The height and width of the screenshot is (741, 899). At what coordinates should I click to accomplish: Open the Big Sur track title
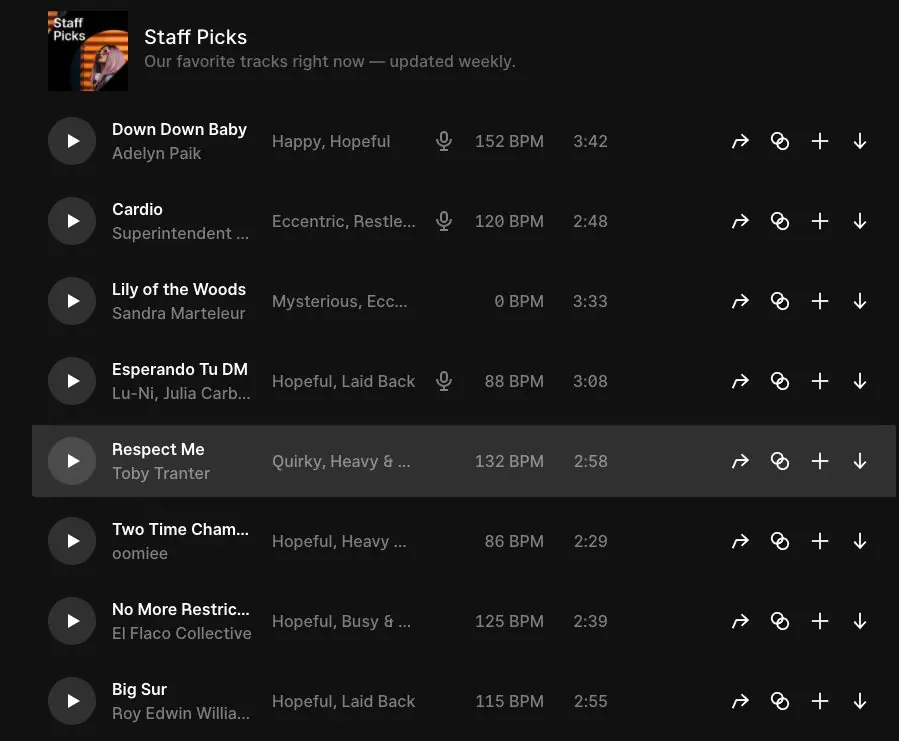(140, 689)
